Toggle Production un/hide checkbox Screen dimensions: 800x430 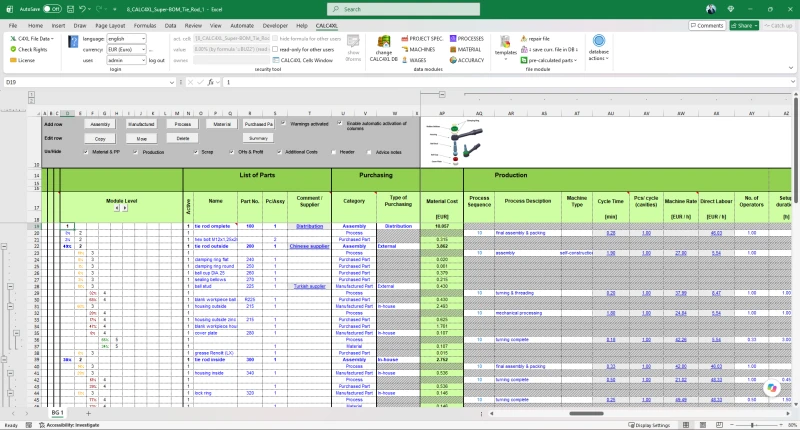tap(136, 152)
